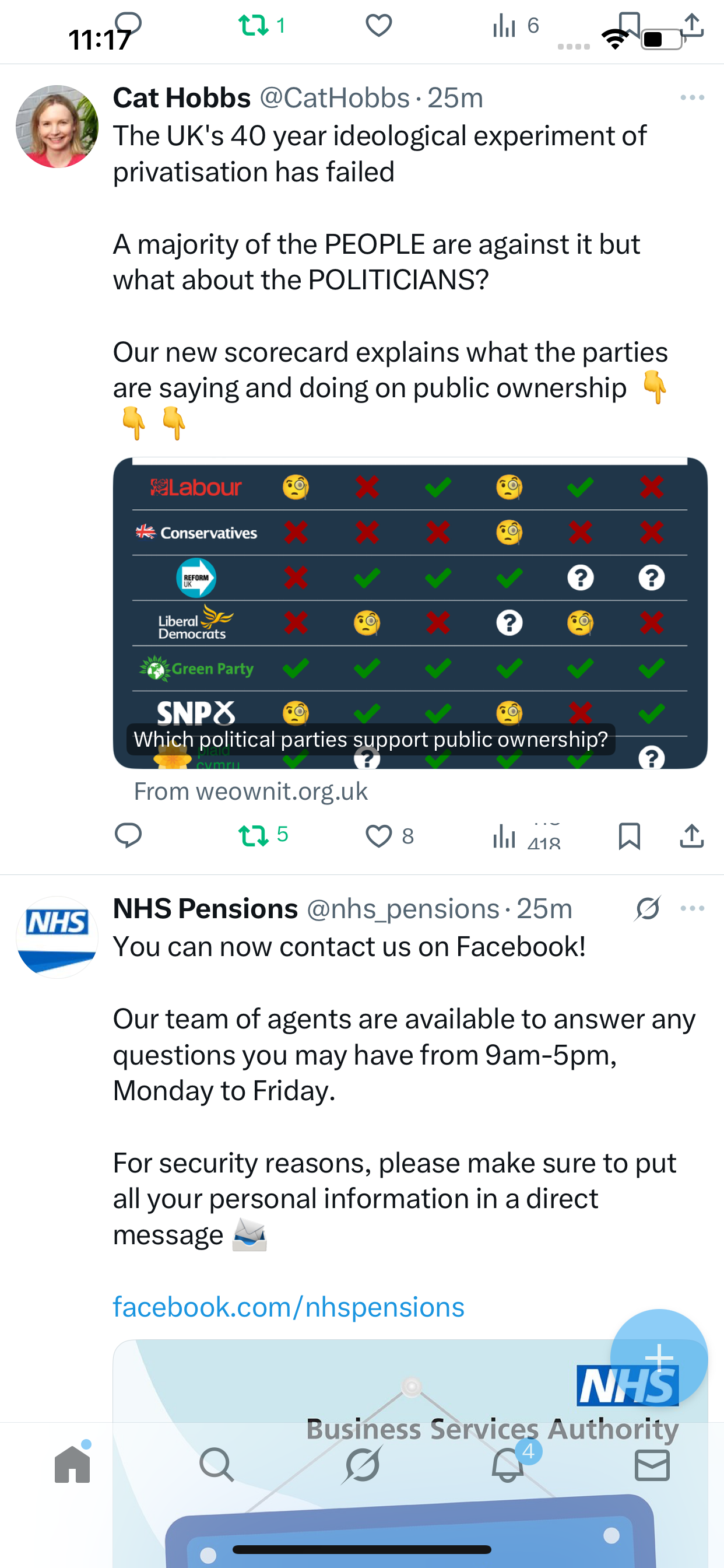Open the Messages inbox
The height and width of the screenshot is (1568, 724).
click(x=652, y=1465)
